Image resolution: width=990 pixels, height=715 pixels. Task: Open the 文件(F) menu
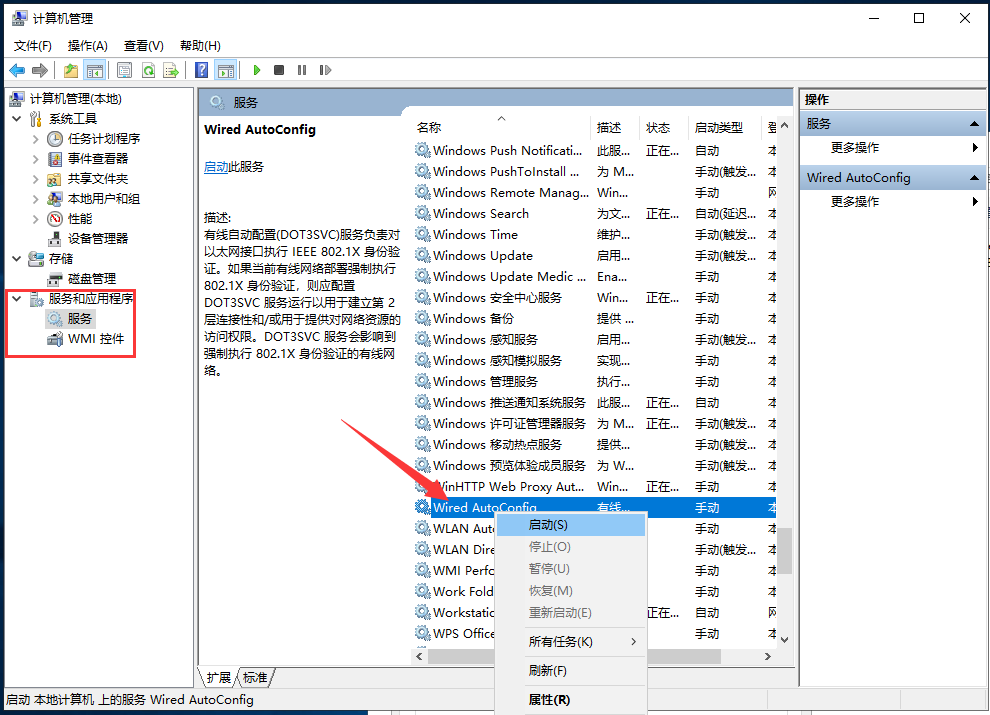[32, 45]
